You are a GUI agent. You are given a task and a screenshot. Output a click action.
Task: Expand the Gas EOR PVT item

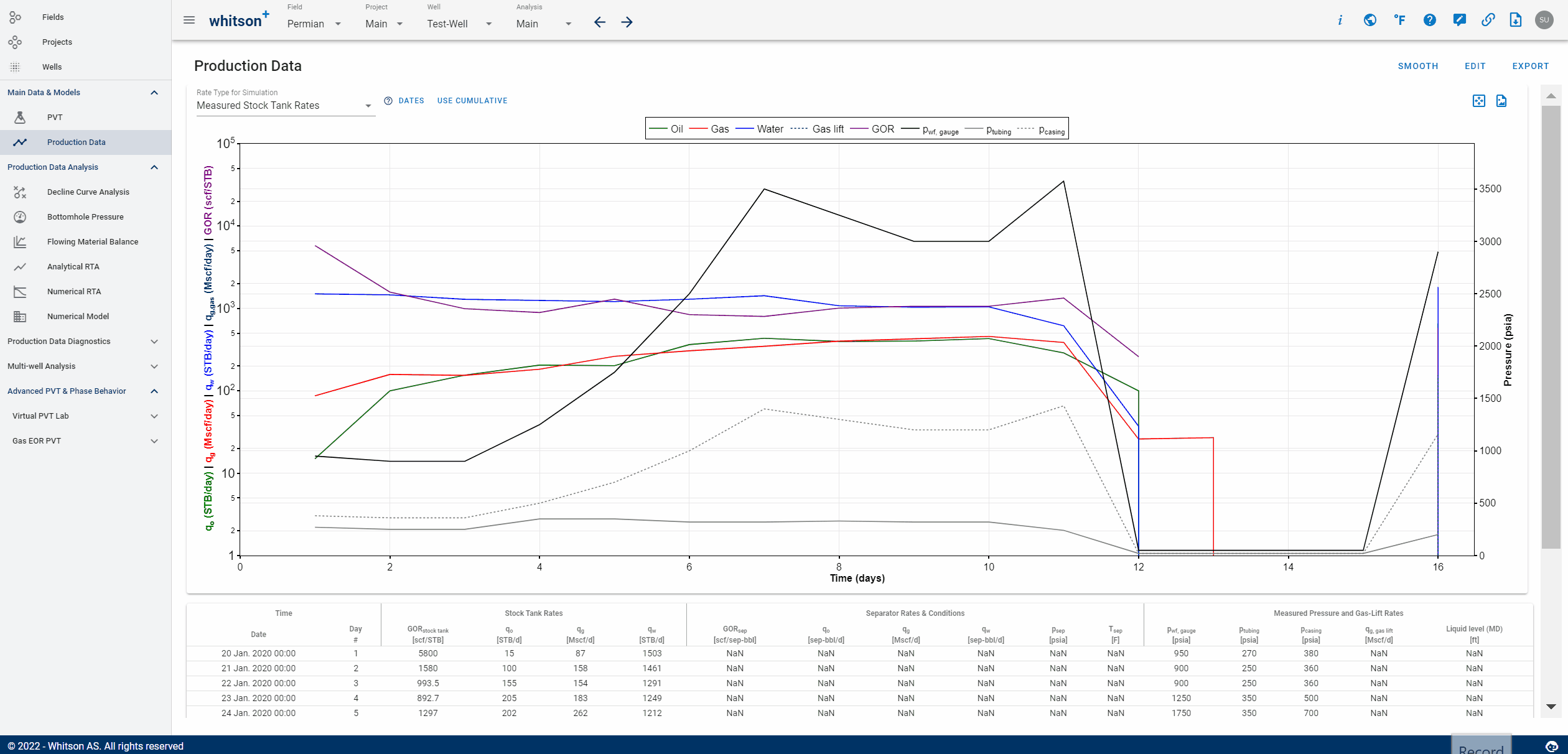coord(154,441)
